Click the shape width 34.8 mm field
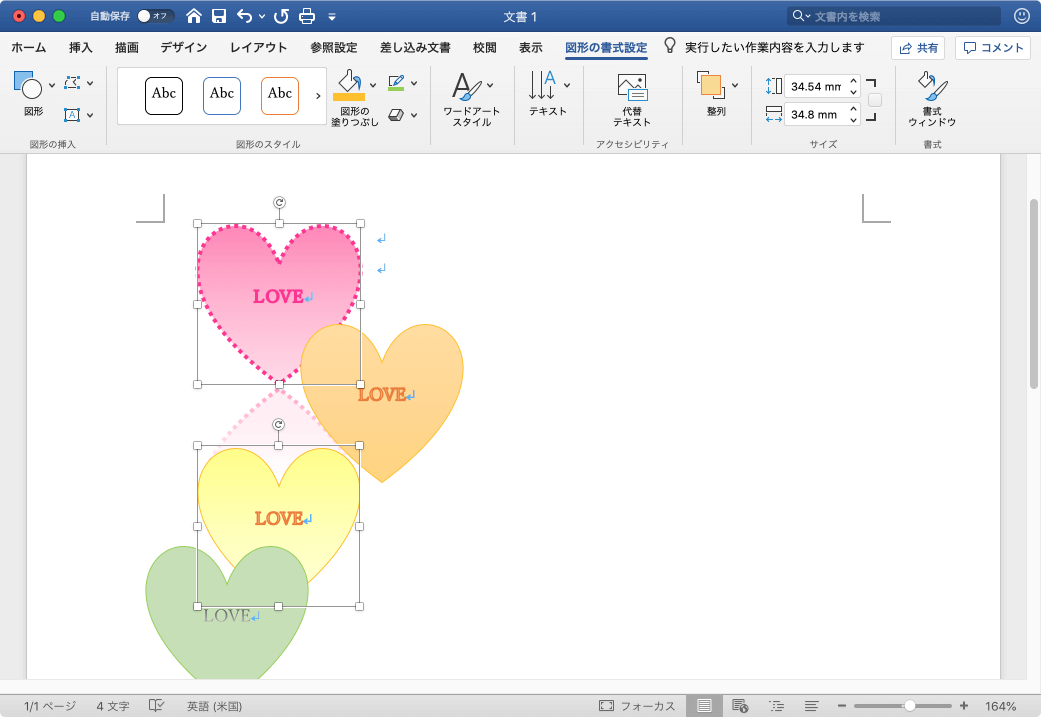The height and width of the screenshot is (717, 1041). click(x=816, y=114)
